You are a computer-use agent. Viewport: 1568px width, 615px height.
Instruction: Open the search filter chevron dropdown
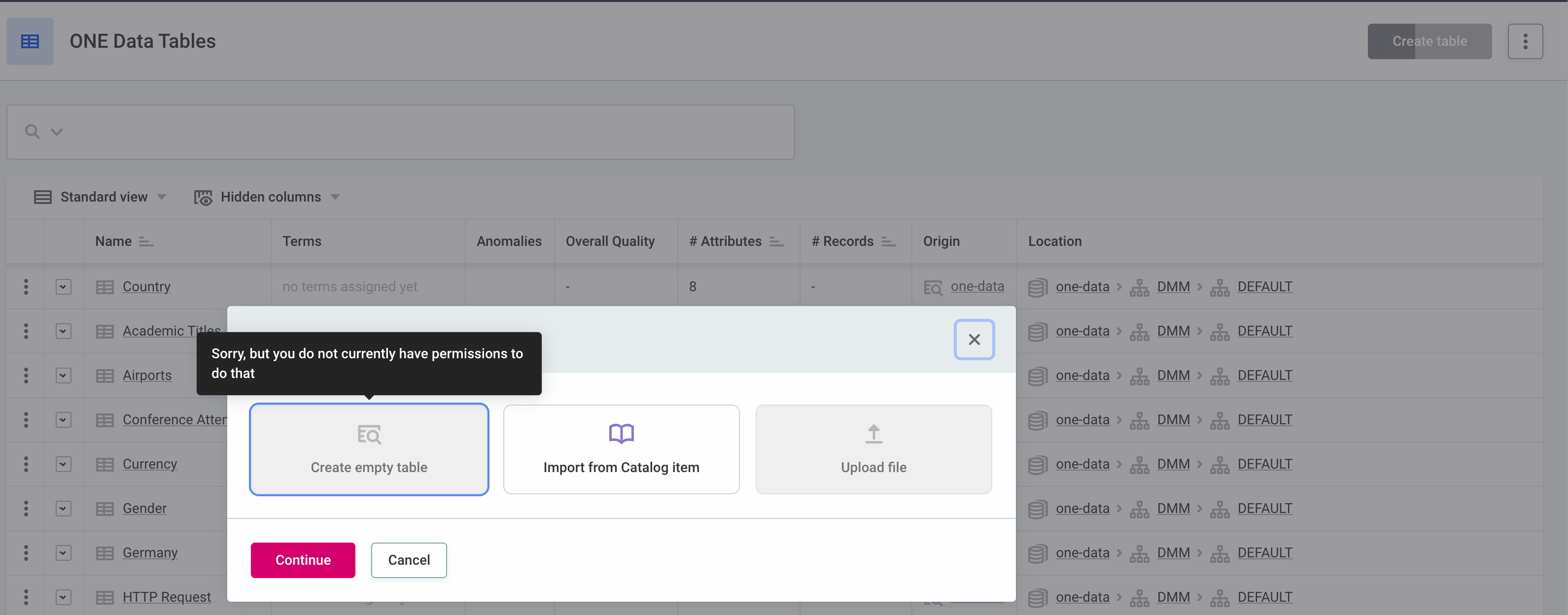[57, 132]
